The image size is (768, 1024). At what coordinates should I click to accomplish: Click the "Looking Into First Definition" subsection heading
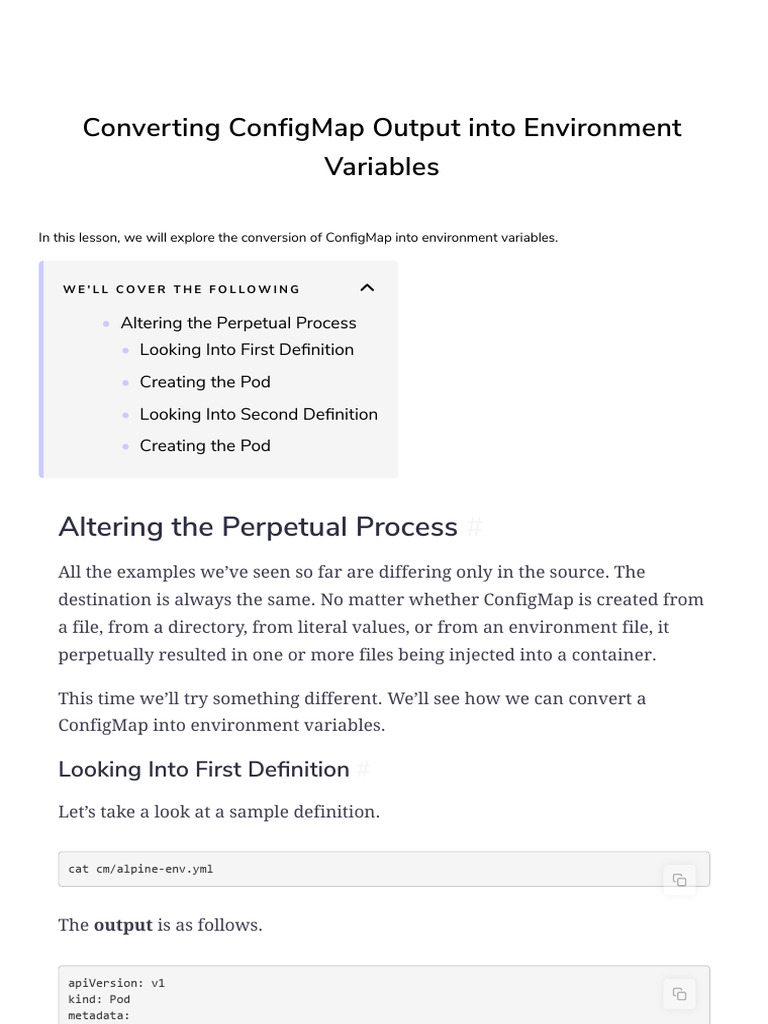pos(203,769)
